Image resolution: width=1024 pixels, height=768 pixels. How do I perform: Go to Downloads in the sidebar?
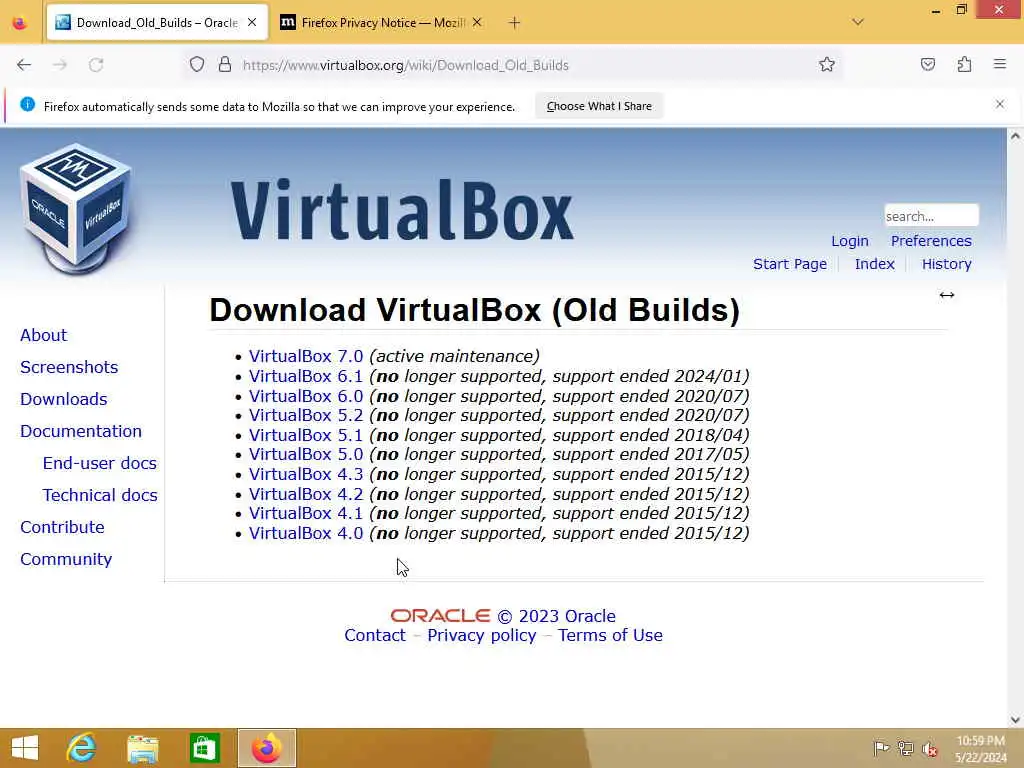point(63,399)
